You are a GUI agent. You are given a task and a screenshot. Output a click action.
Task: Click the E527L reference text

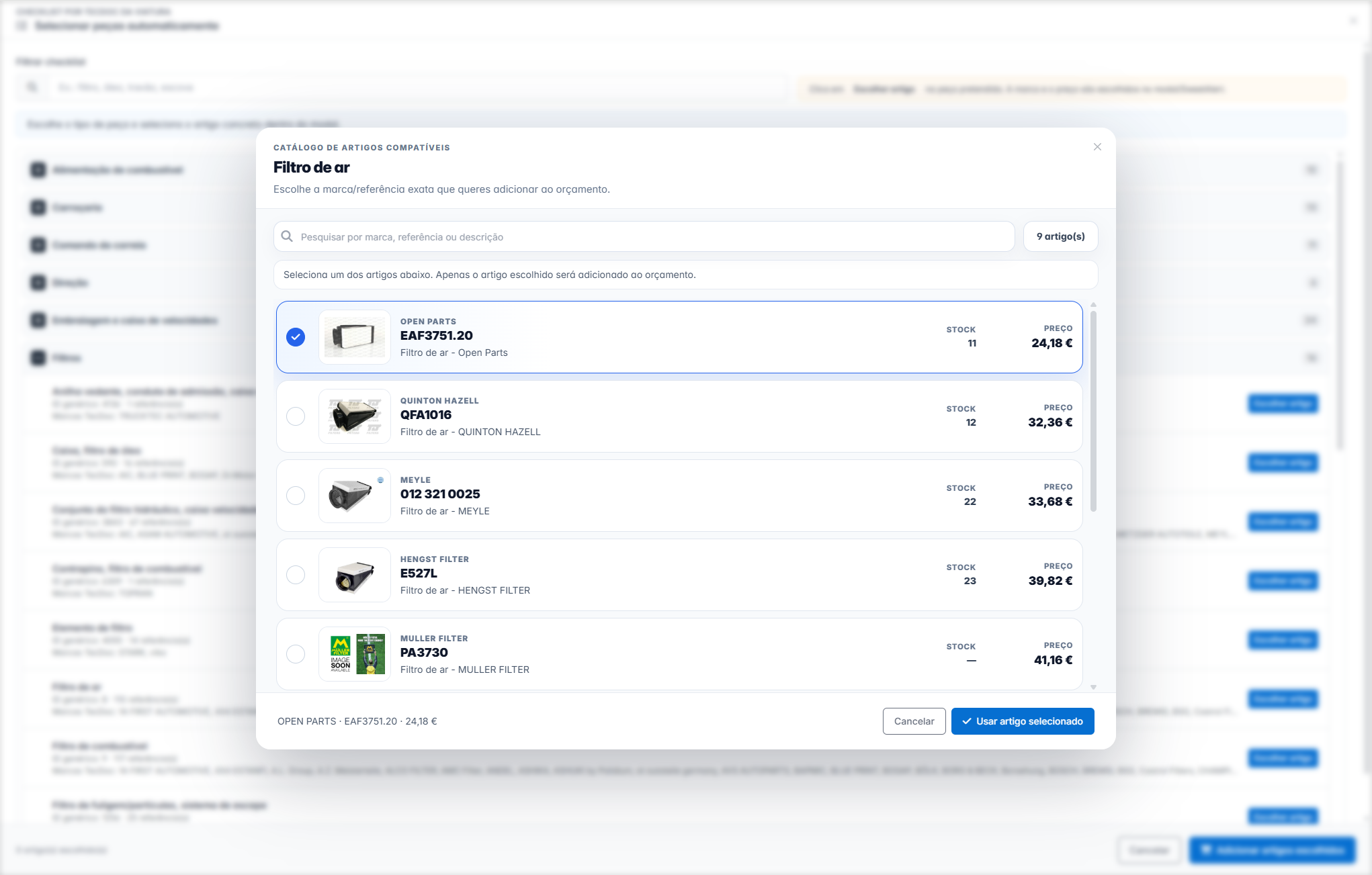tap(419, 573)
